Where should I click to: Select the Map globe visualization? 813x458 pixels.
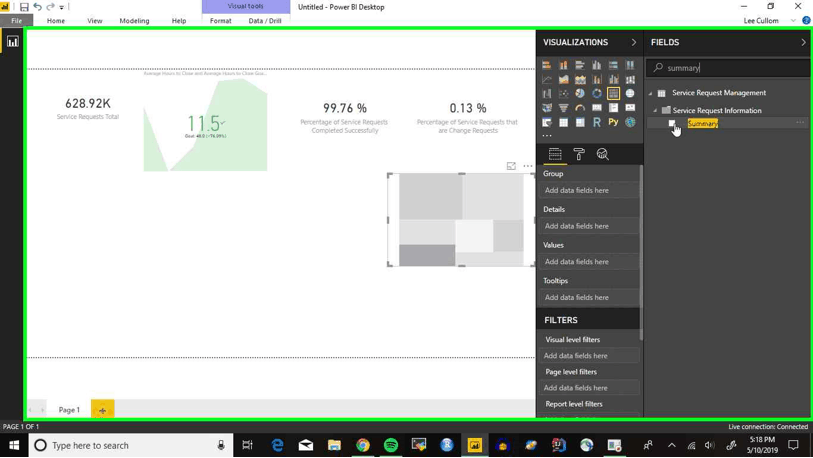coord(630,94)
